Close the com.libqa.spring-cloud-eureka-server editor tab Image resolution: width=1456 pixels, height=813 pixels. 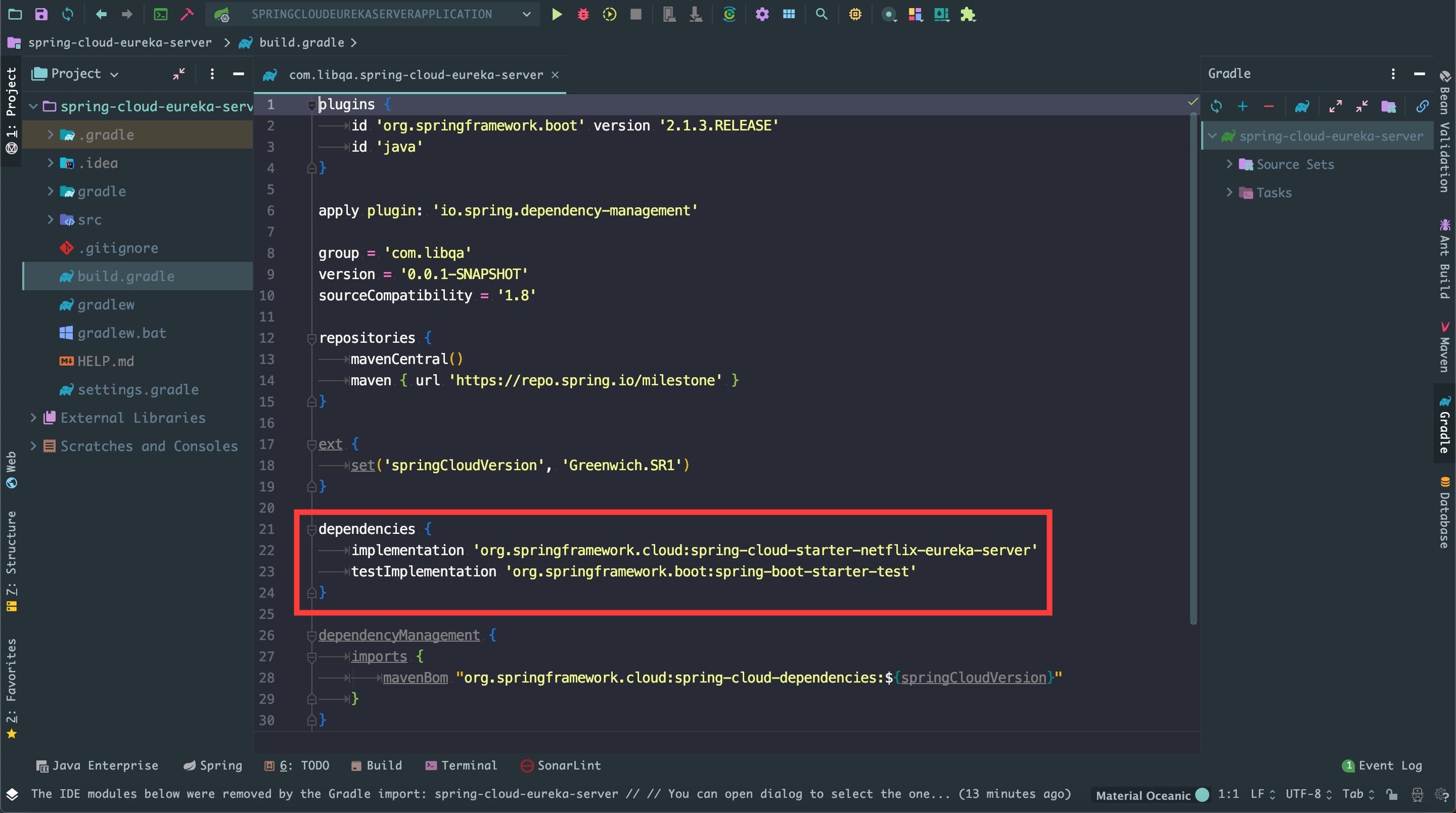coord(555,75)
